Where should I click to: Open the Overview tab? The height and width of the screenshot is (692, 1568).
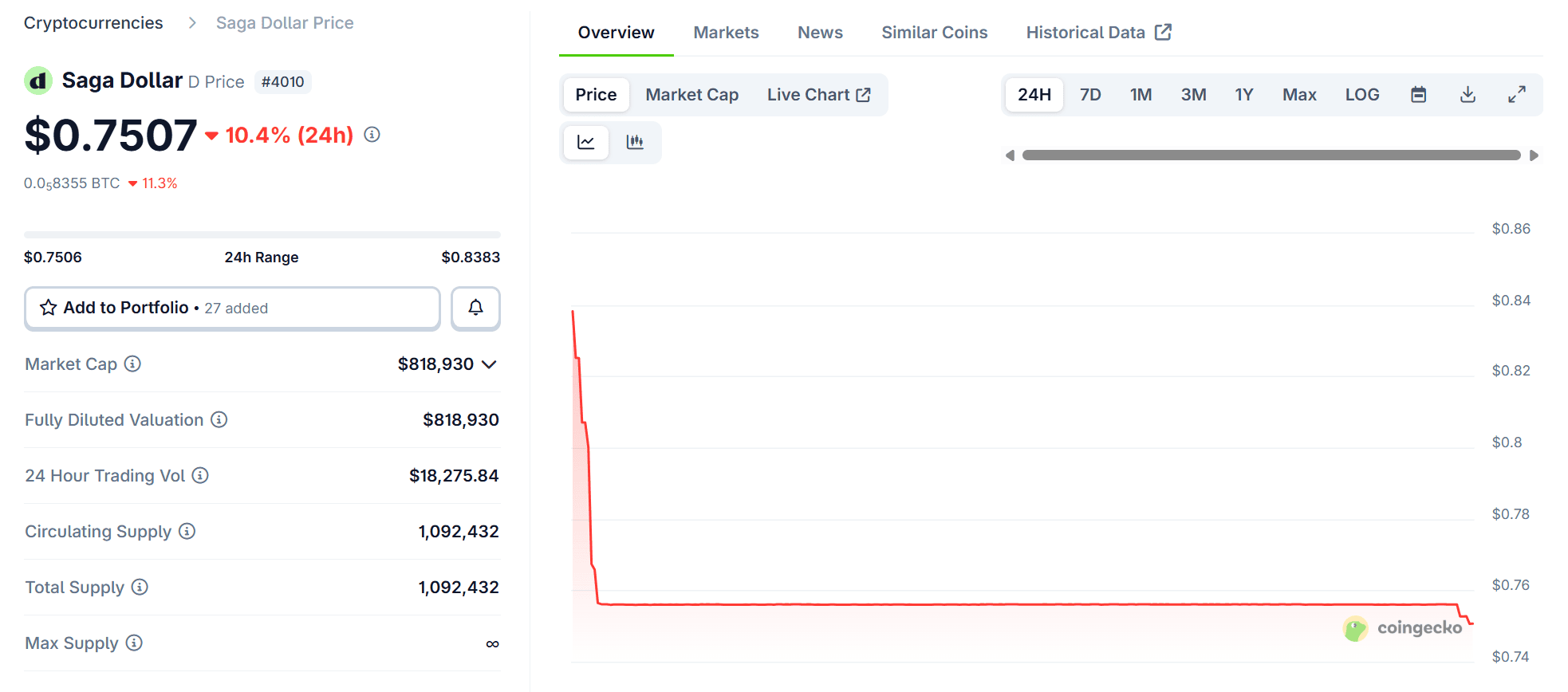(617, 33)
